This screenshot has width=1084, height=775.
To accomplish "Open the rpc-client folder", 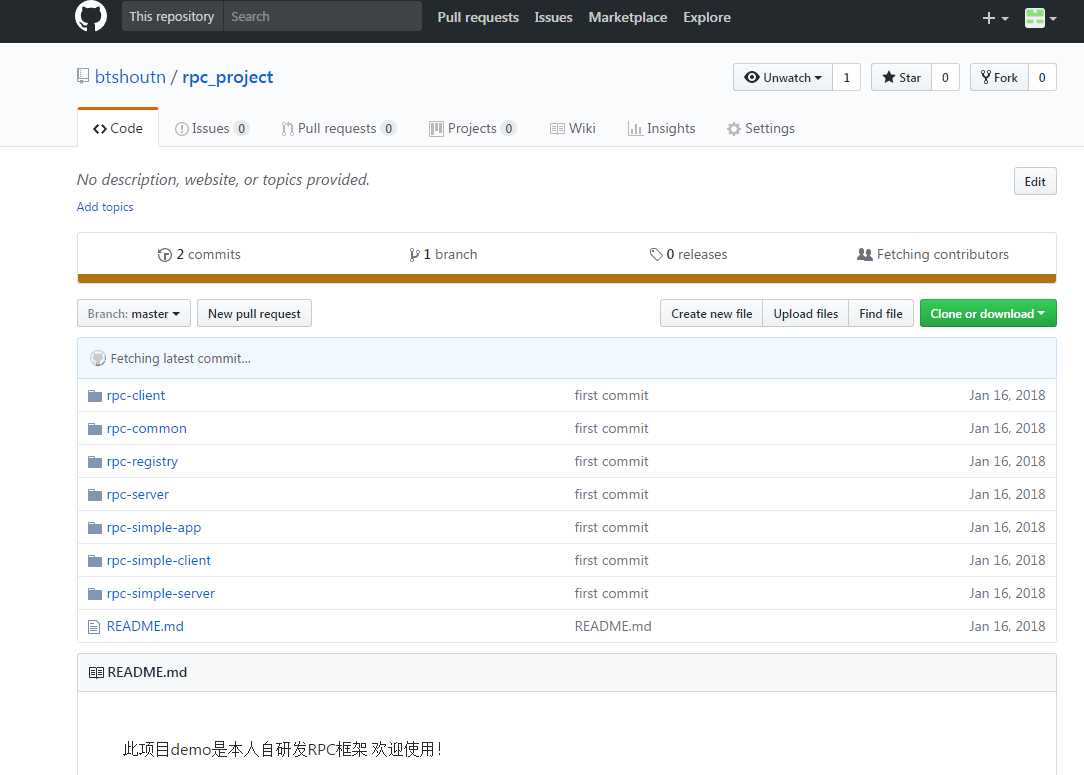I will (135, 395).
